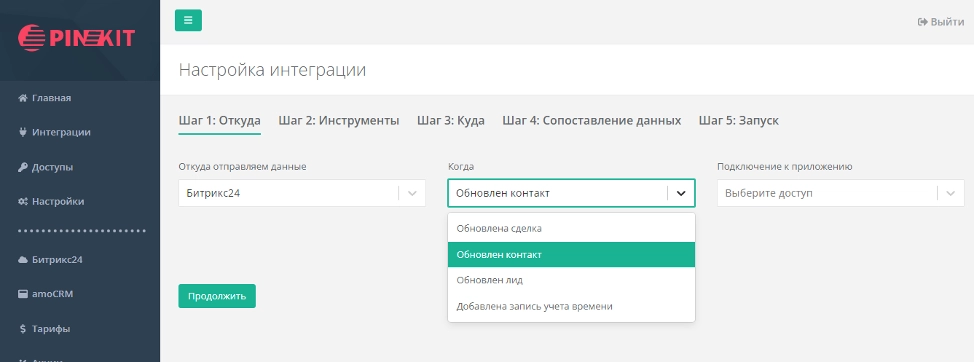The image size is (974, 362).
Task: Click the Подключение к приложению label
Action: [x=785, y=166]
